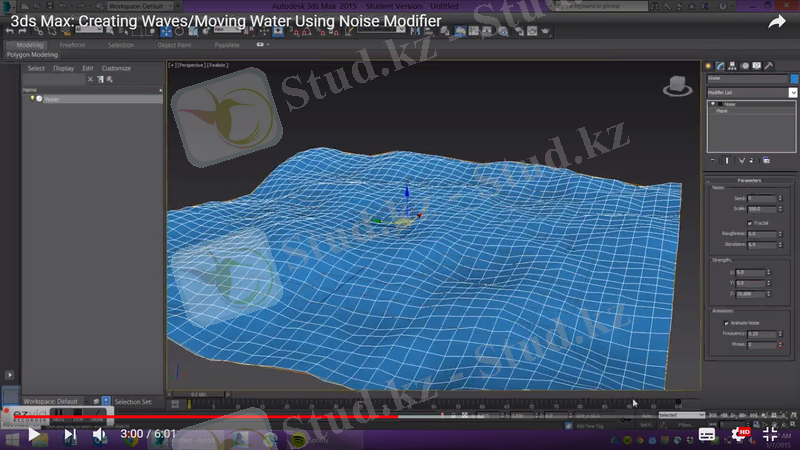Viewport: 800px width, 450px height.
Task: Toggle subtitles on the video player
Action: (707, 435)
